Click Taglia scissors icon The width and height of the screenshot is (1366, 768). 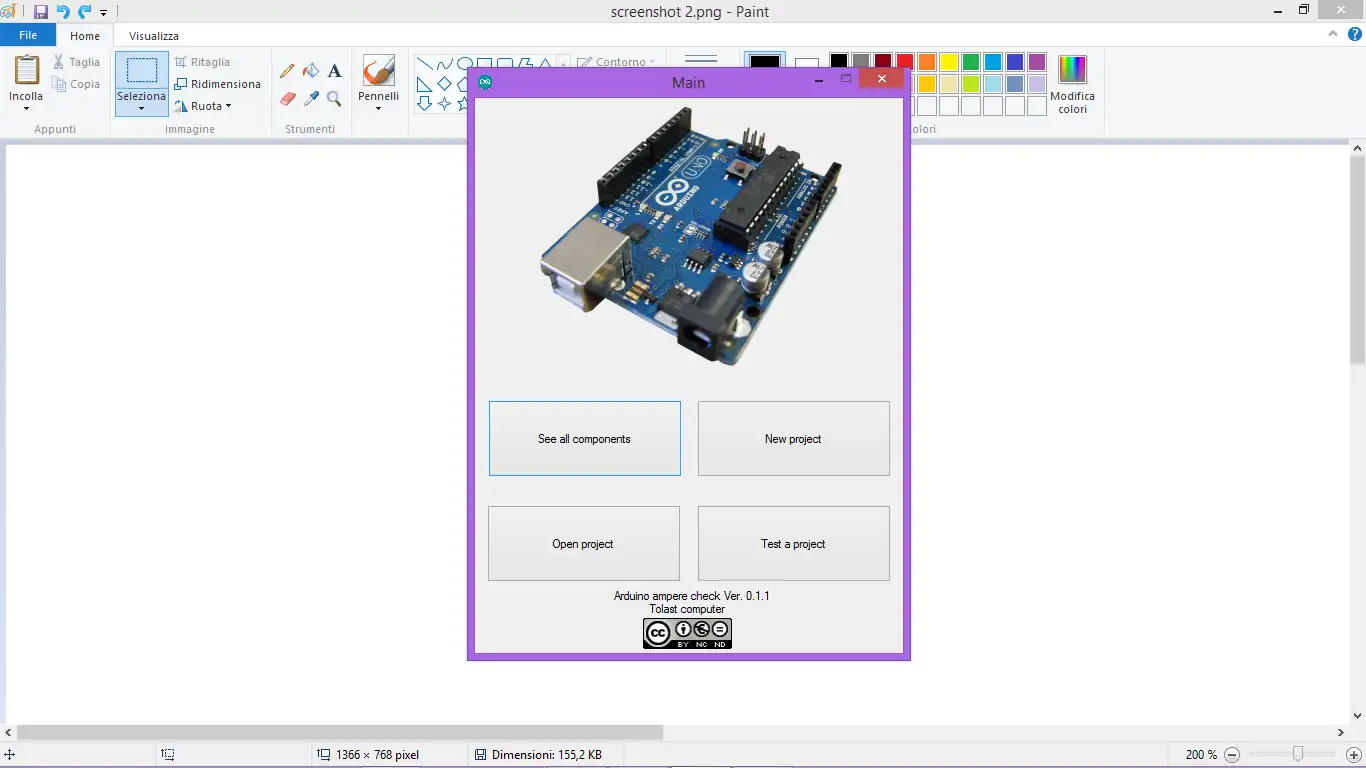(60, 62)
